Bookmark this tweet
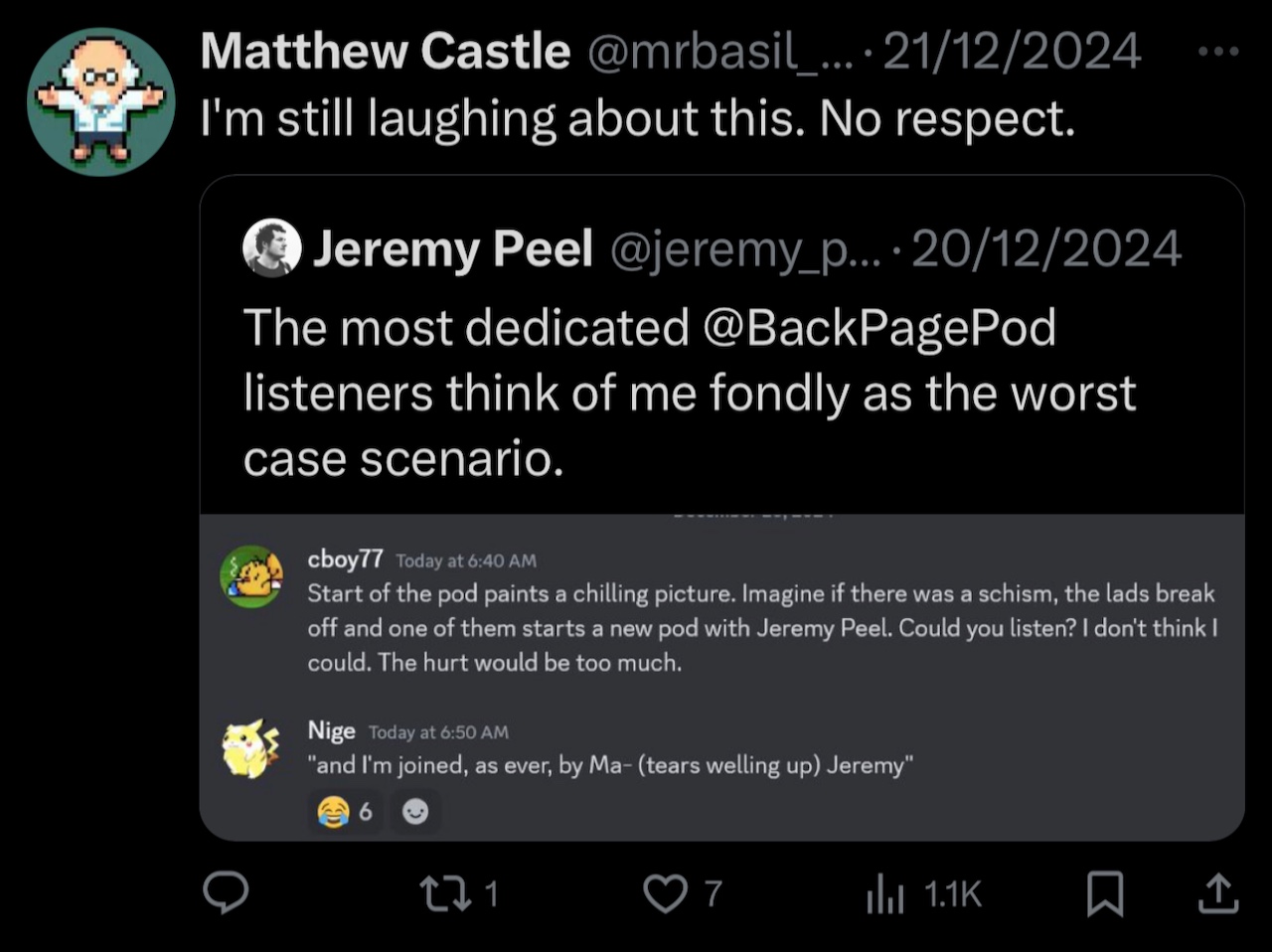This screenshot has width=1272, height=952. point(1104,893)
